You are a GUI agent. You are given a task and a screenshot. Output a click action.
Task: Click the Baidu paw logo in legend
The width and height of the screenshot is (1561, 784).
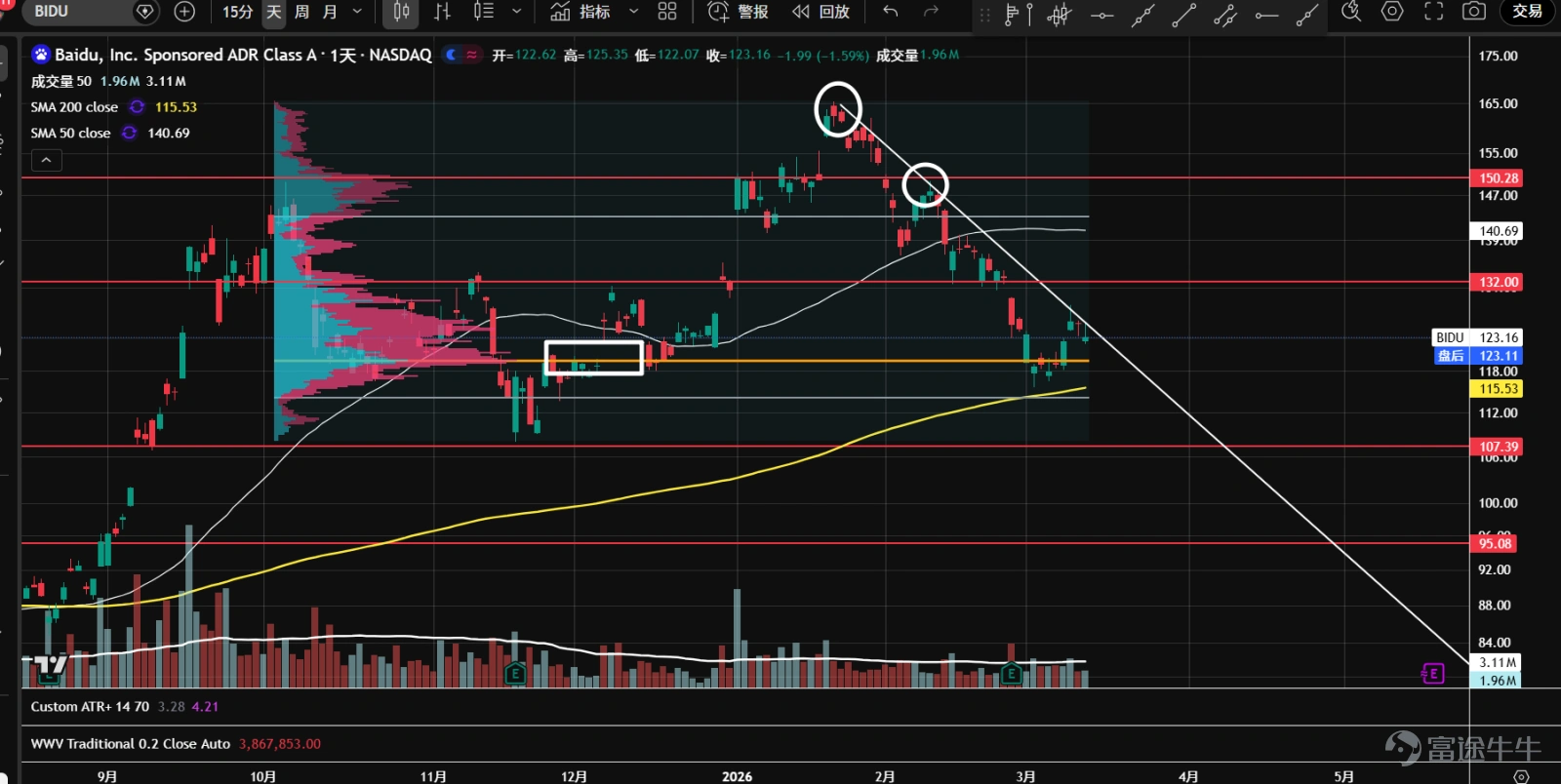click(41, 55)
